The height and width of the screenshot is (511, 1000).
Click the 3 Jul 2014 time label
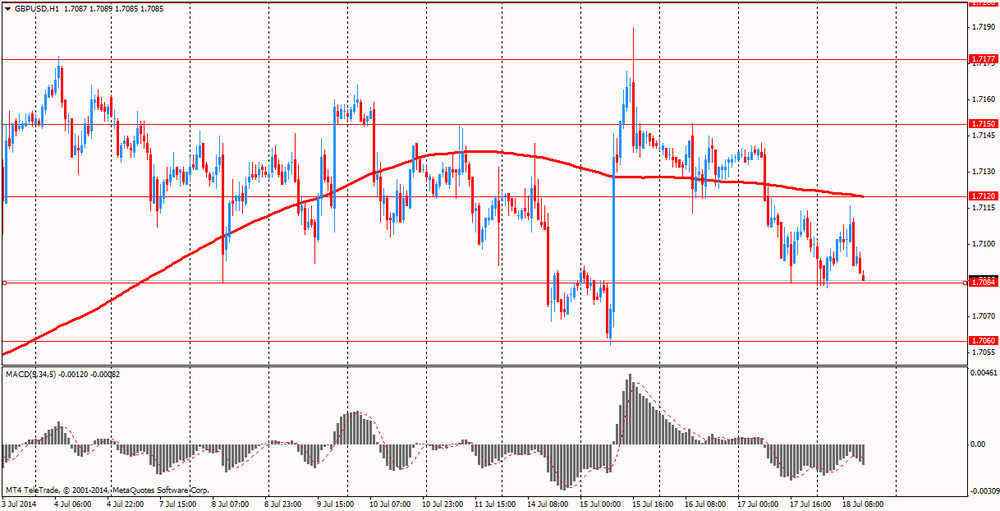click(x=18, y=504)
